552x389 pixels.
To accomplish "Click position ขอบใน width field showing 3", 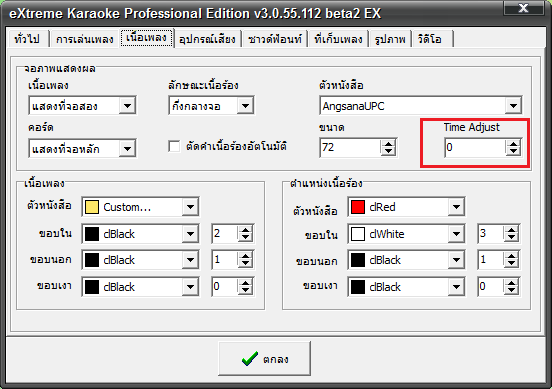I will click(491, 233).
